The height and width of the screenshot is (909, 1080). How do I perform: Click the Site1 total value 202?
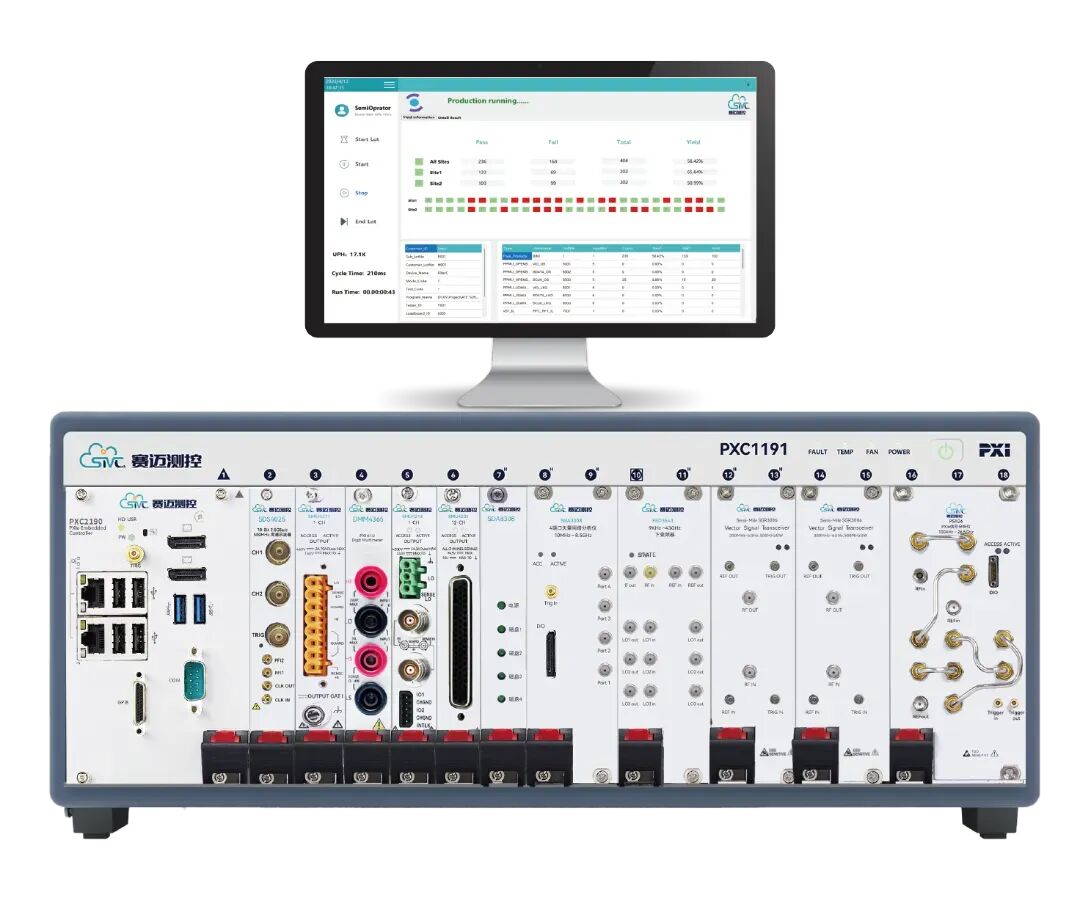coord(623,171)
